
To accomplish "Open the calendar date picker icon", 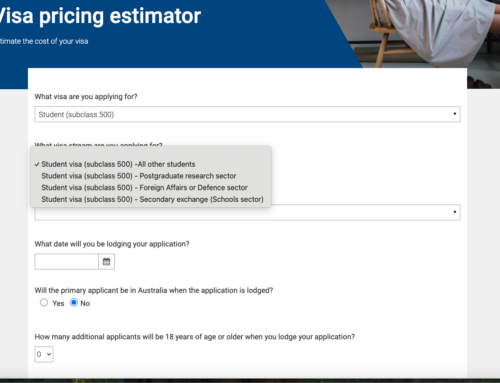I will (x=107, y=262).
